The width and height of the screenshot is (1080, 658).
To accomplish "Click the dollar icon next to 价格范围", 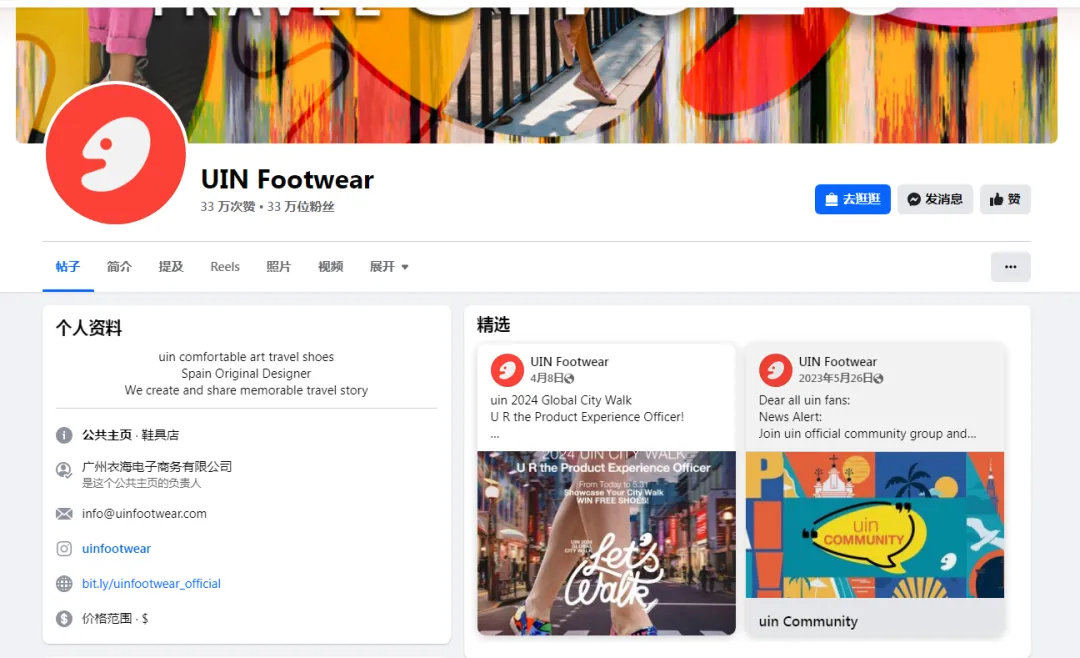I will click(x=64, y=618).
